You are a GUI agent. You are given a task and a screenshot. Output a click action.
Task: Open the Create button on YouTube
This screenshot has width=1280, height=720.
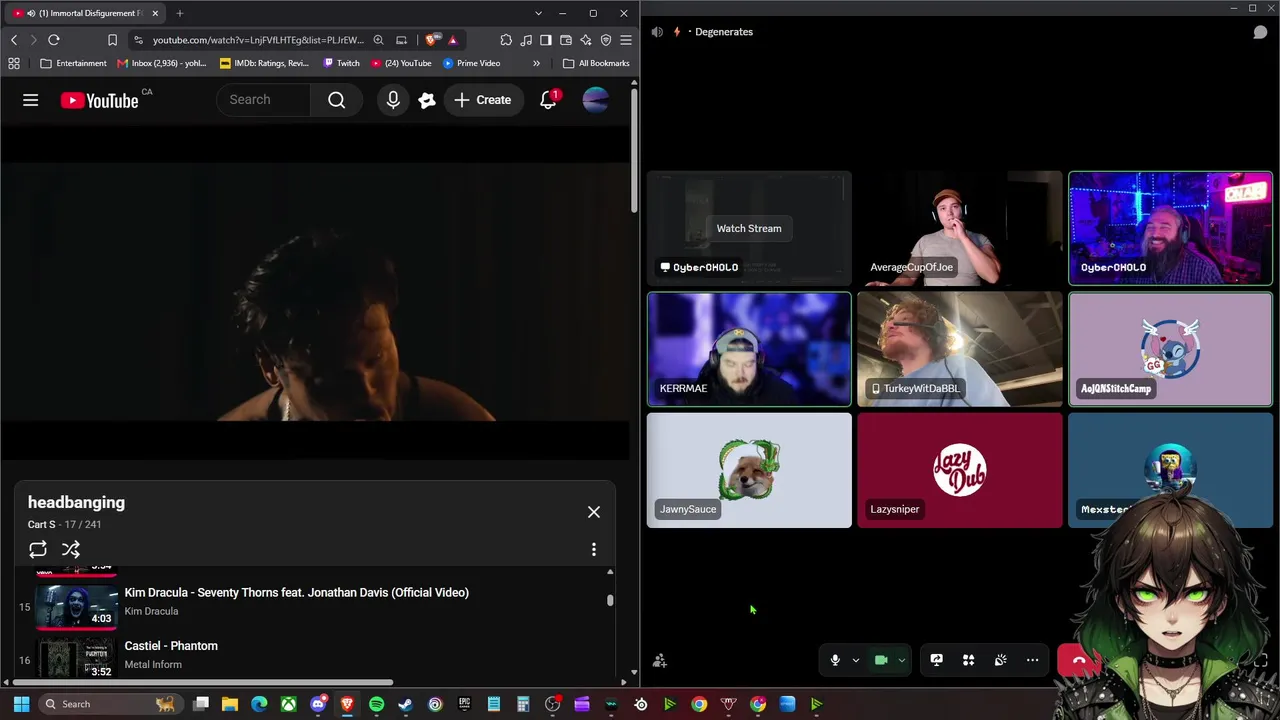[x=483, y=100]
